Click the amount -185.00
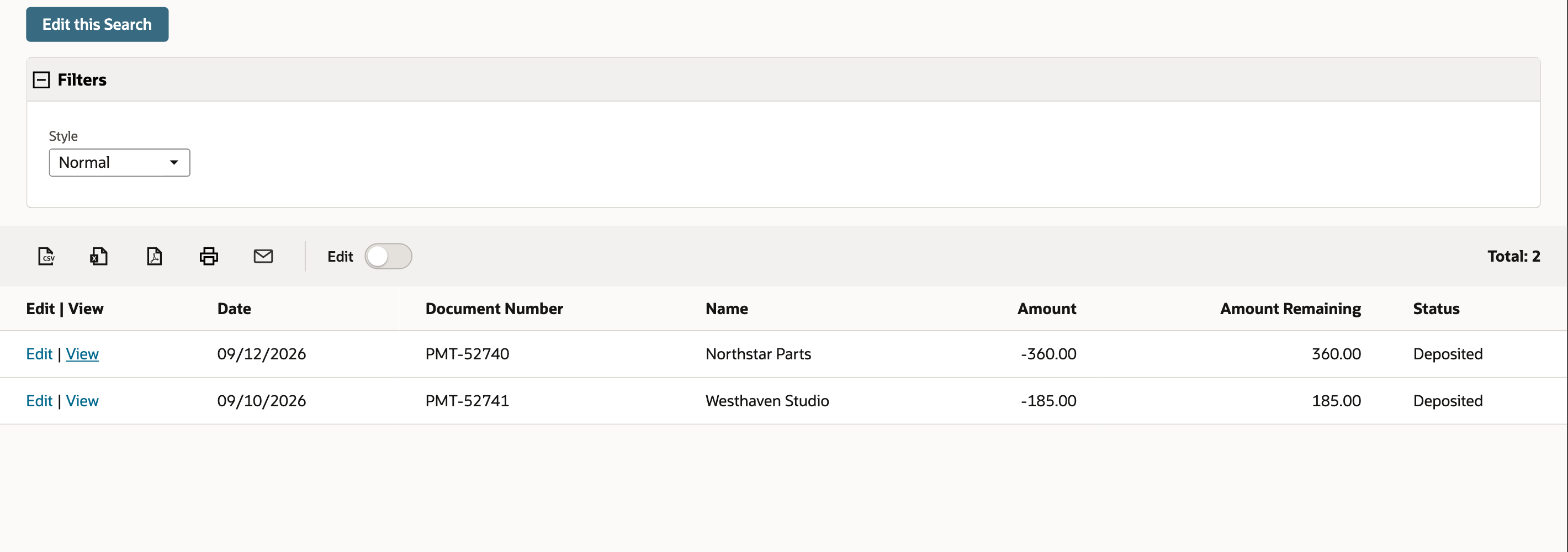 [x=1048, y=400]
